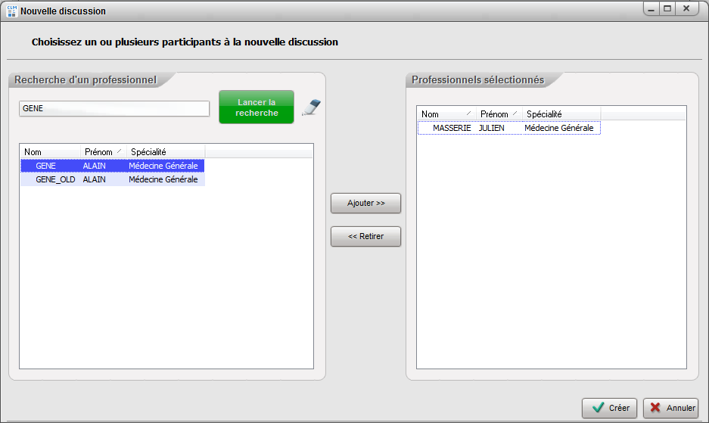Image resolution: width=709 pixels, height=423 pixels.
Task: Click the << Retirer button
Action: [x=366, y=237]
